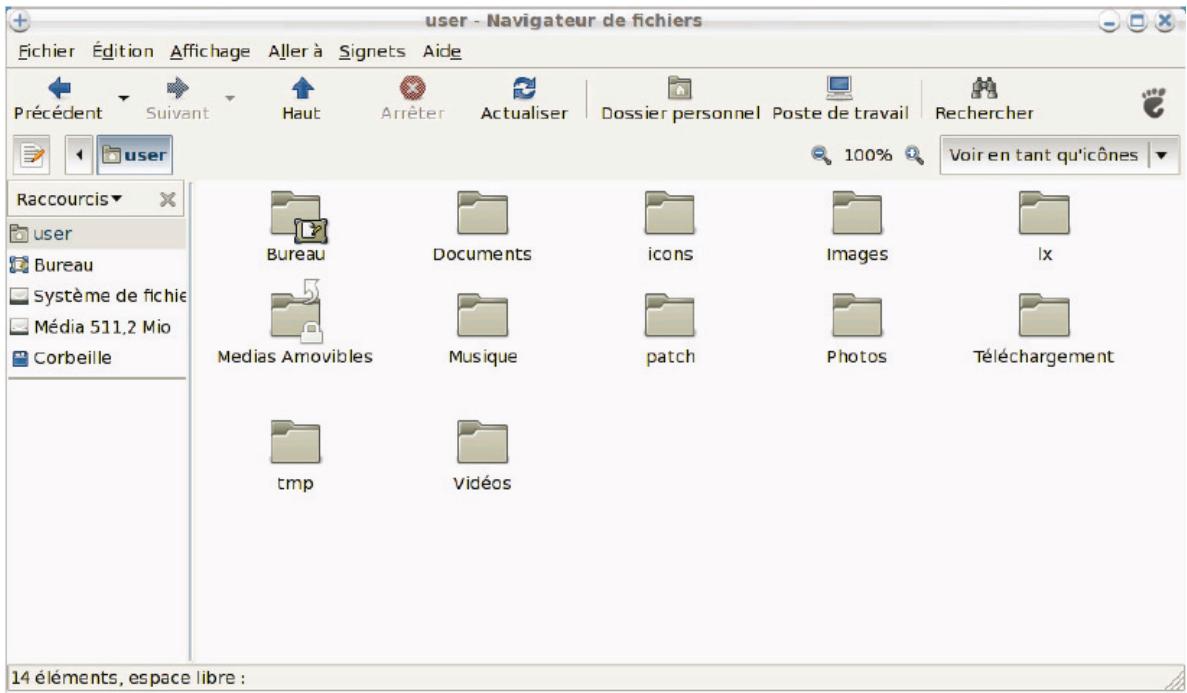Expand the Précédent history dropdown arrow
The width and height of the screenshot is (1187, 693).
click(123, 98)
